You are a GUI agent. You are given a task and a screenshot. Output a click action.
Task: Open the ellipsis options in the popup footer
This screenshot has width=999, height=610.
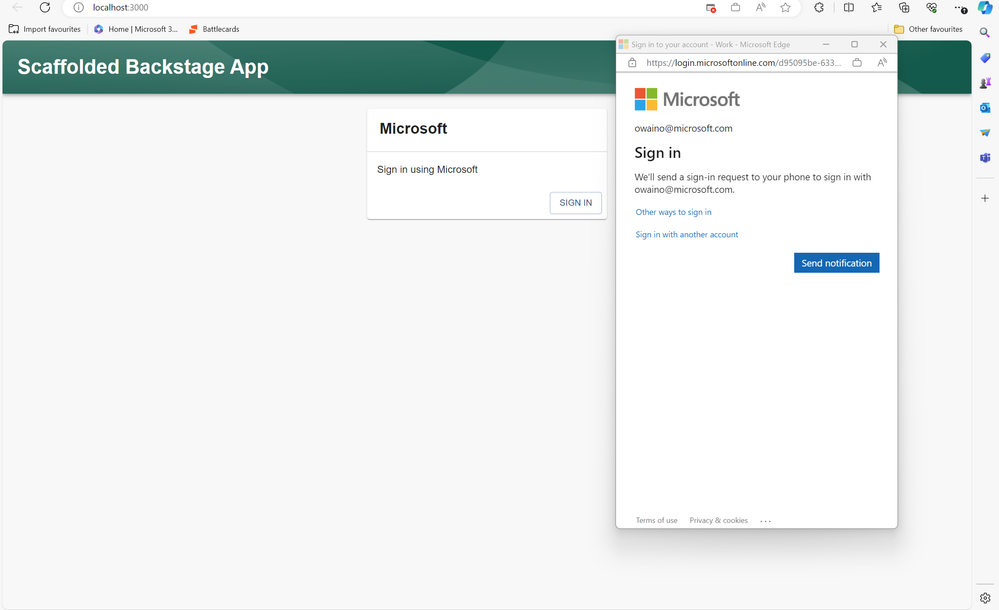point(766,521)
